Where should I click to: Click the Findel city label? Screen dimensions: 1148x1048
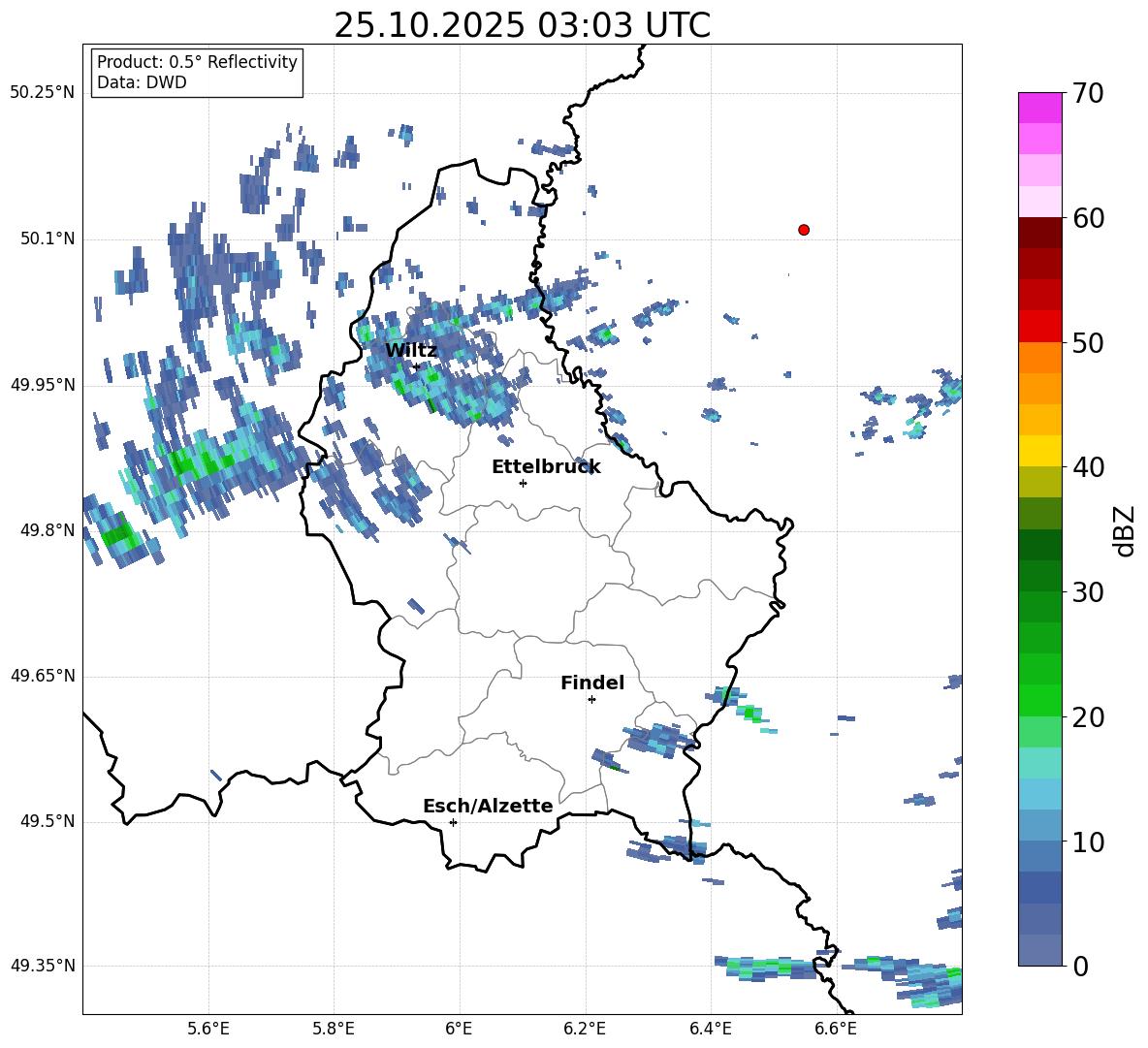click(592, 683)
